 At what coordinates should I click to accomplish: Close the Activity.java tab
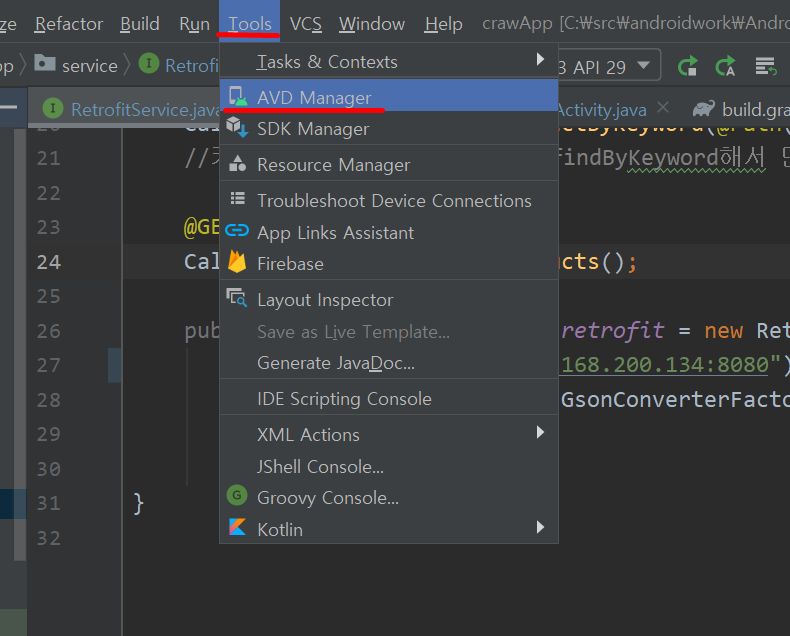coord(664,107)
